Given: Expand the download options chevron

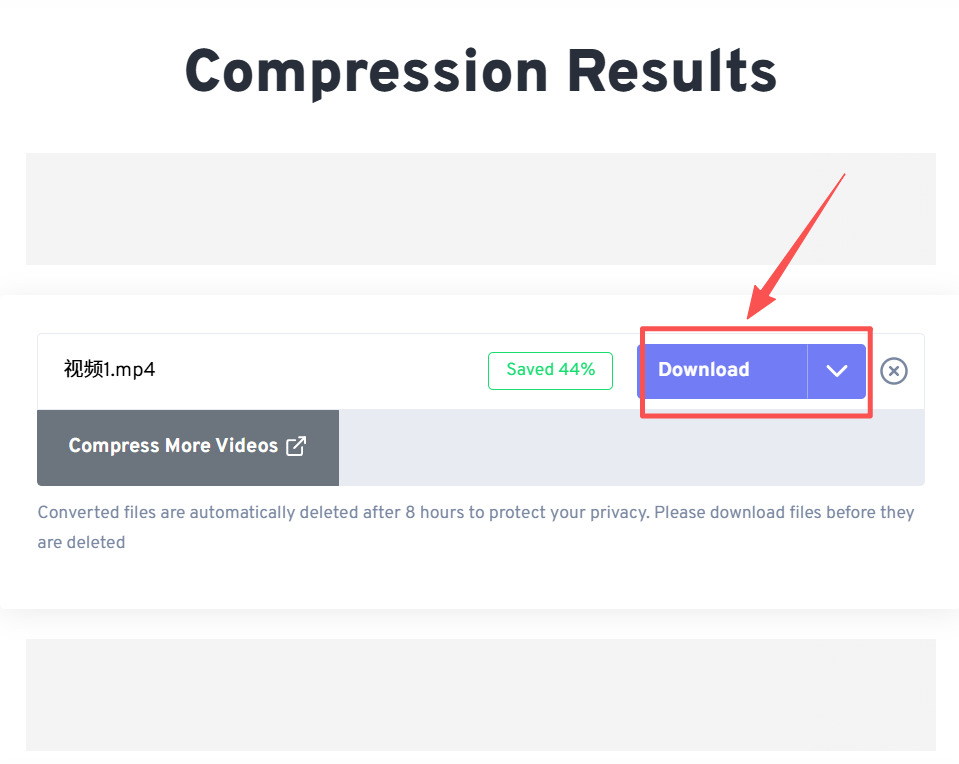Looking at the screenshot, I should pos(836,371).
